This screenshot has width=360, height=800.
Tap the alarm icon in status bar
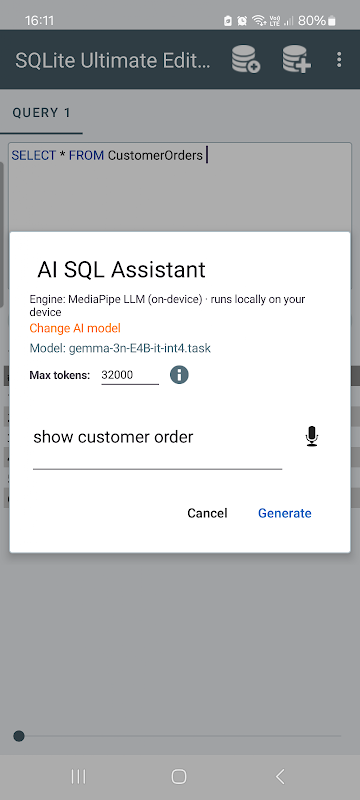click(x=242, y=21)
